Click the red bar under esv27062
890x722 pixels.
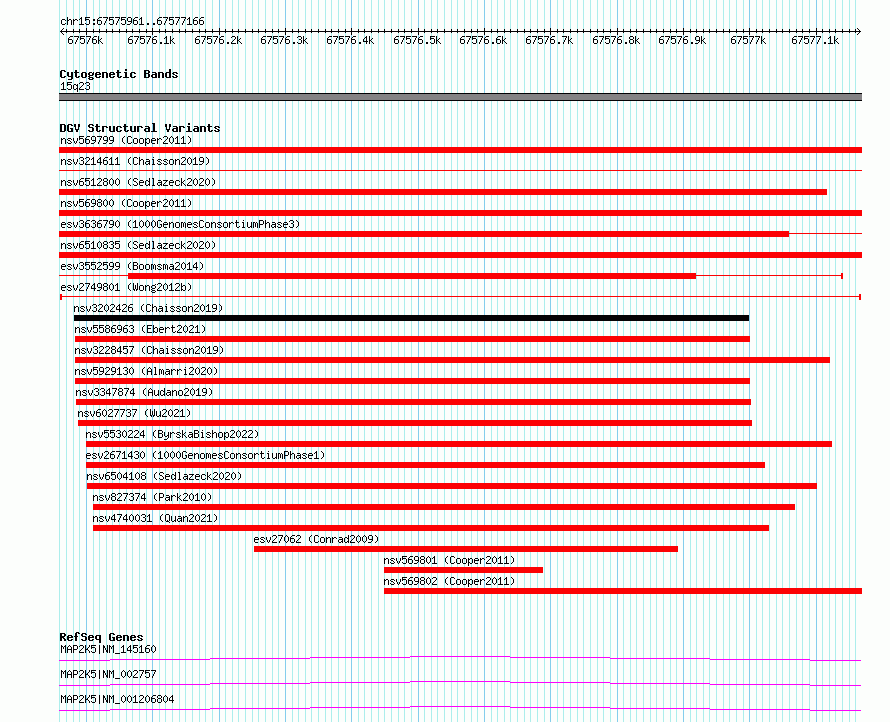coord(465,549)
